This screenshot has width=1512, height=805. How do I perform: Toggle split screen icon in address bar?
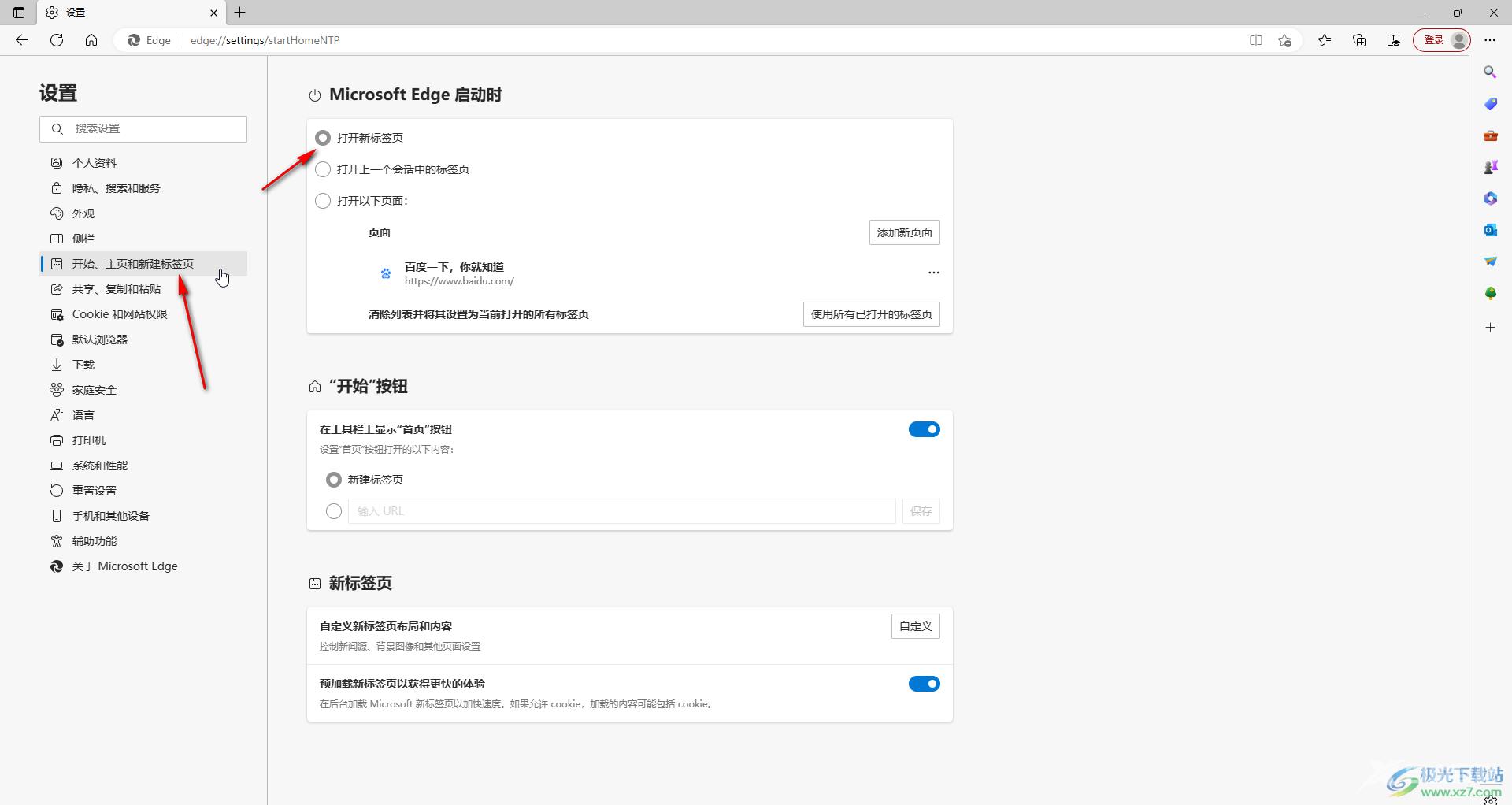pos(1256,40)
